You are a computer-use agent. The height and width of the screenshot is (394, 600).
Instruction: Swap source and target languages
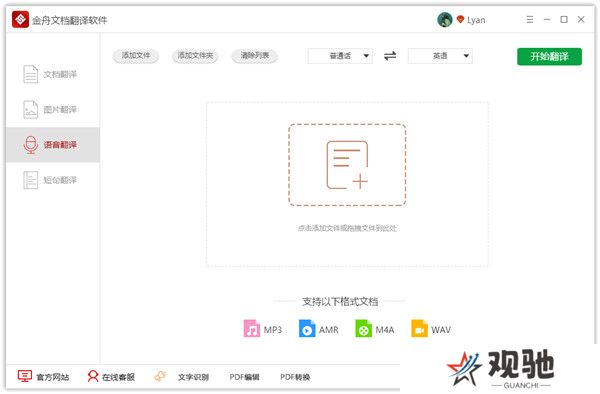390,56
